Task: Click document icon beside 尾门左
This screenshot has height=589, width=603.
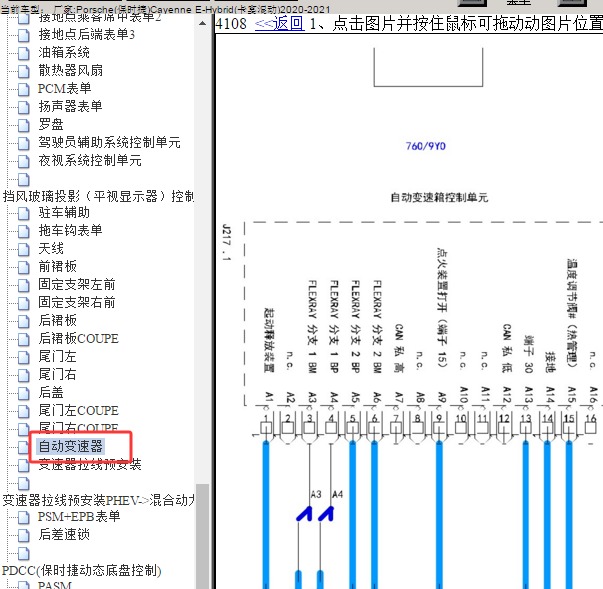Action: [23, 357]
